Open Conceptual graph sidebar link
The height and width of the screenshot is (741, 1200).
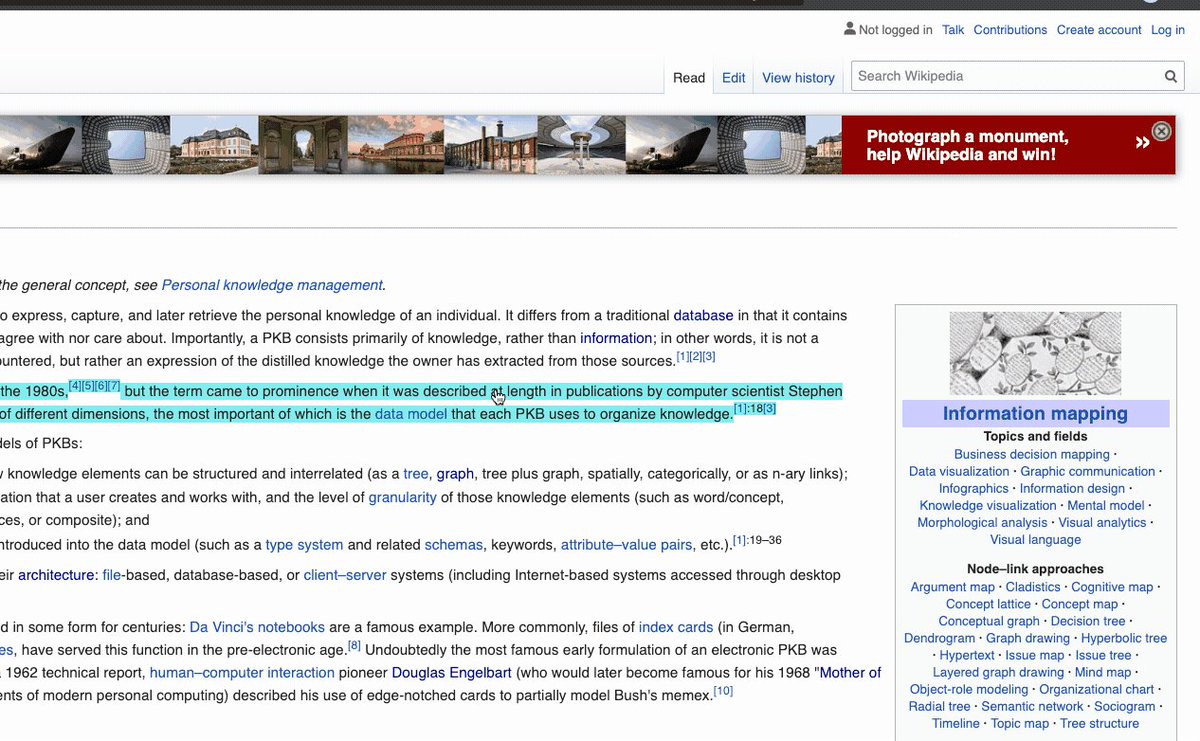[x=989, y=621]
